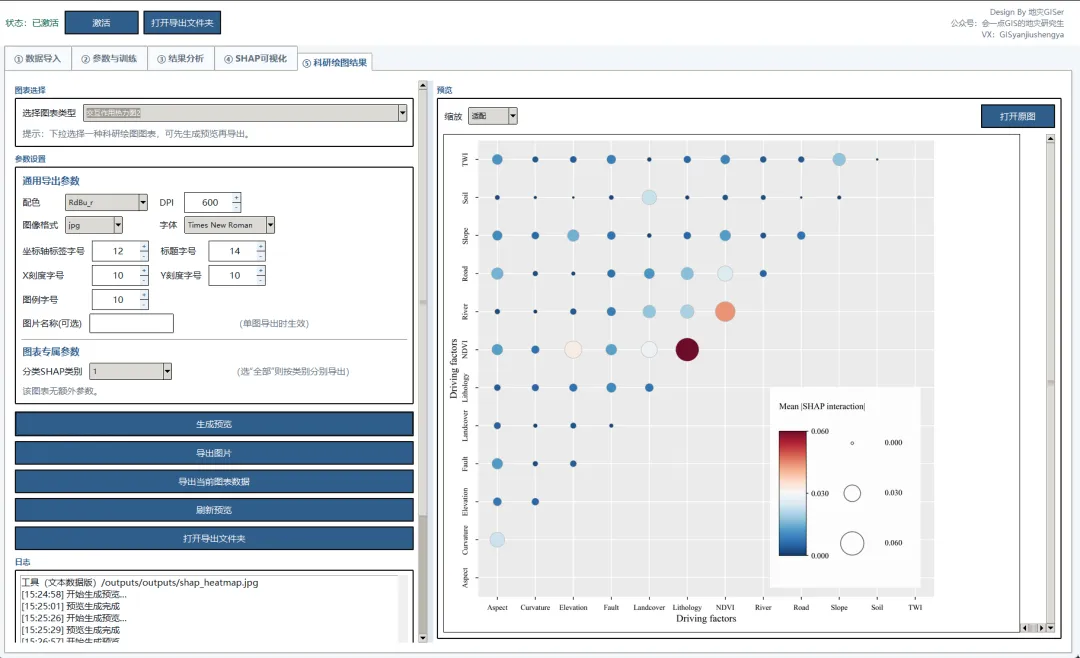Decrease the 图例字号 value
This screenshot has height=658, width=1080.
[144, 304]
